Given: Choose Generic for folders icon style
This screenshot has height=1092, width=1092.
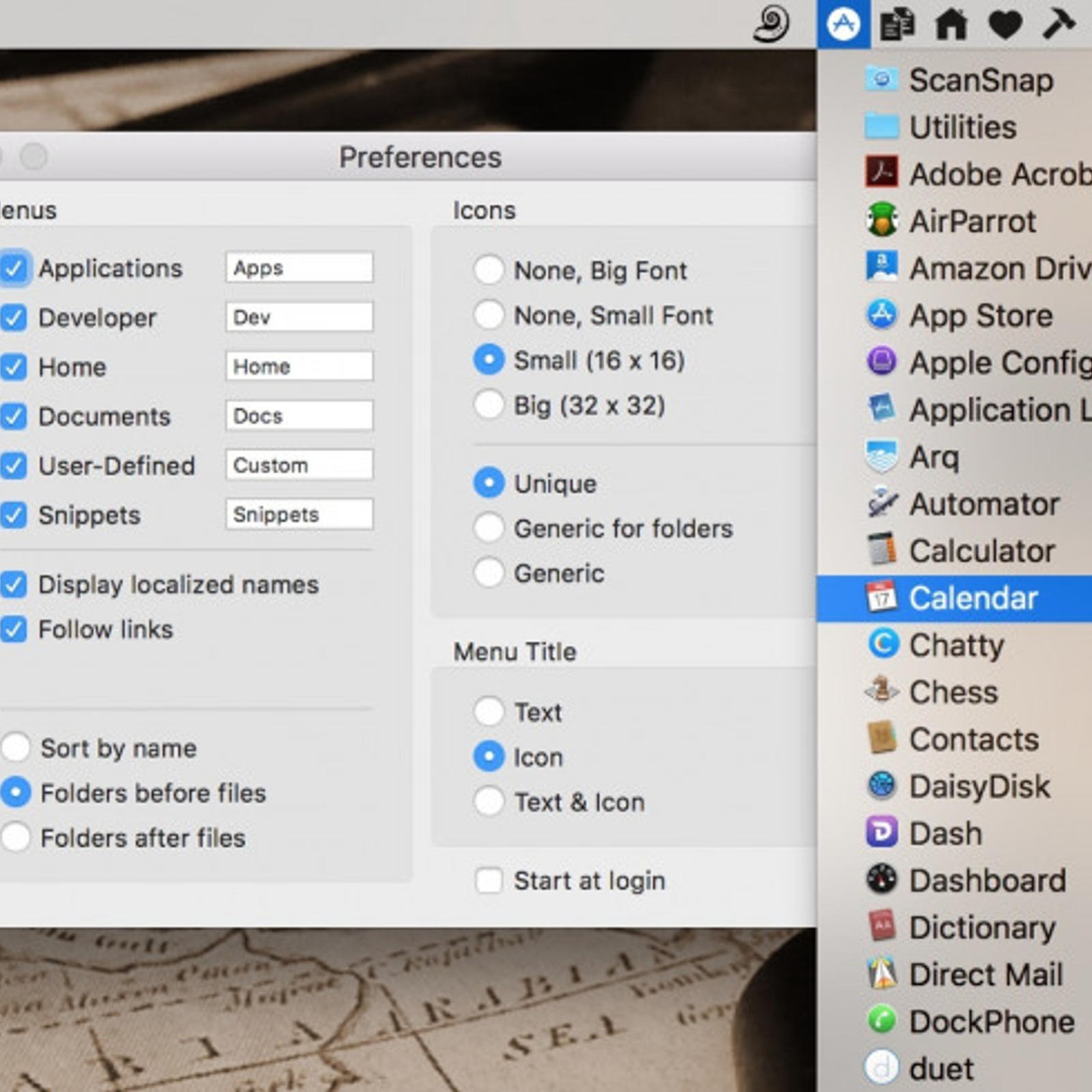Looking at the screenshot, I should [489, 528].
